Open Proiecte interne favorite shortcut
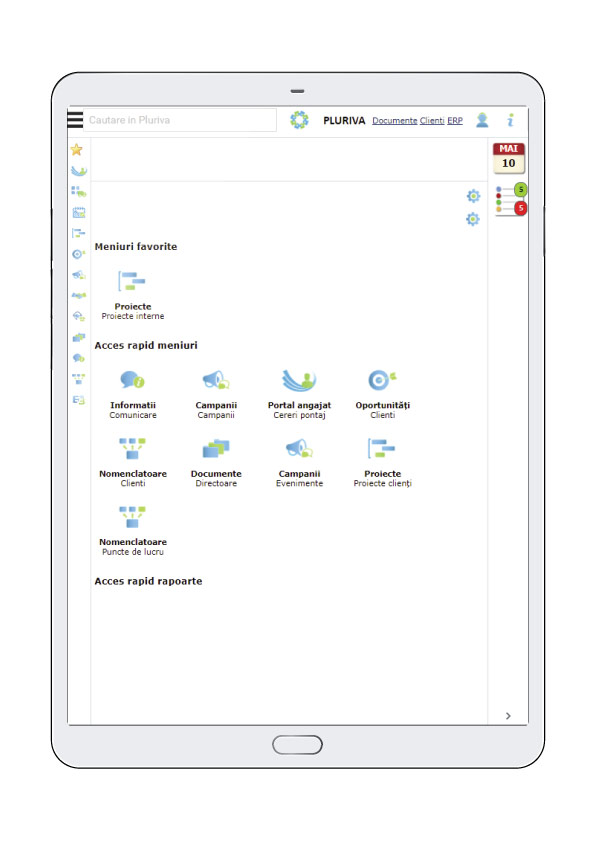The image size is (595, 842). [133, 296]
